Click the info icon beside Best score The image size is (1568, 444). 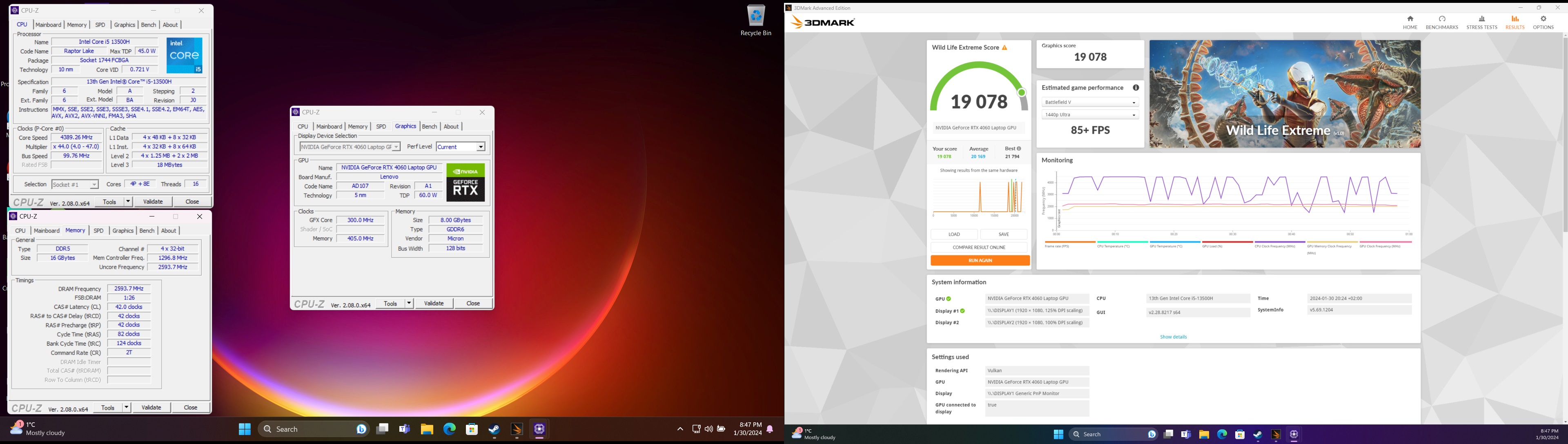point(1020,149)
